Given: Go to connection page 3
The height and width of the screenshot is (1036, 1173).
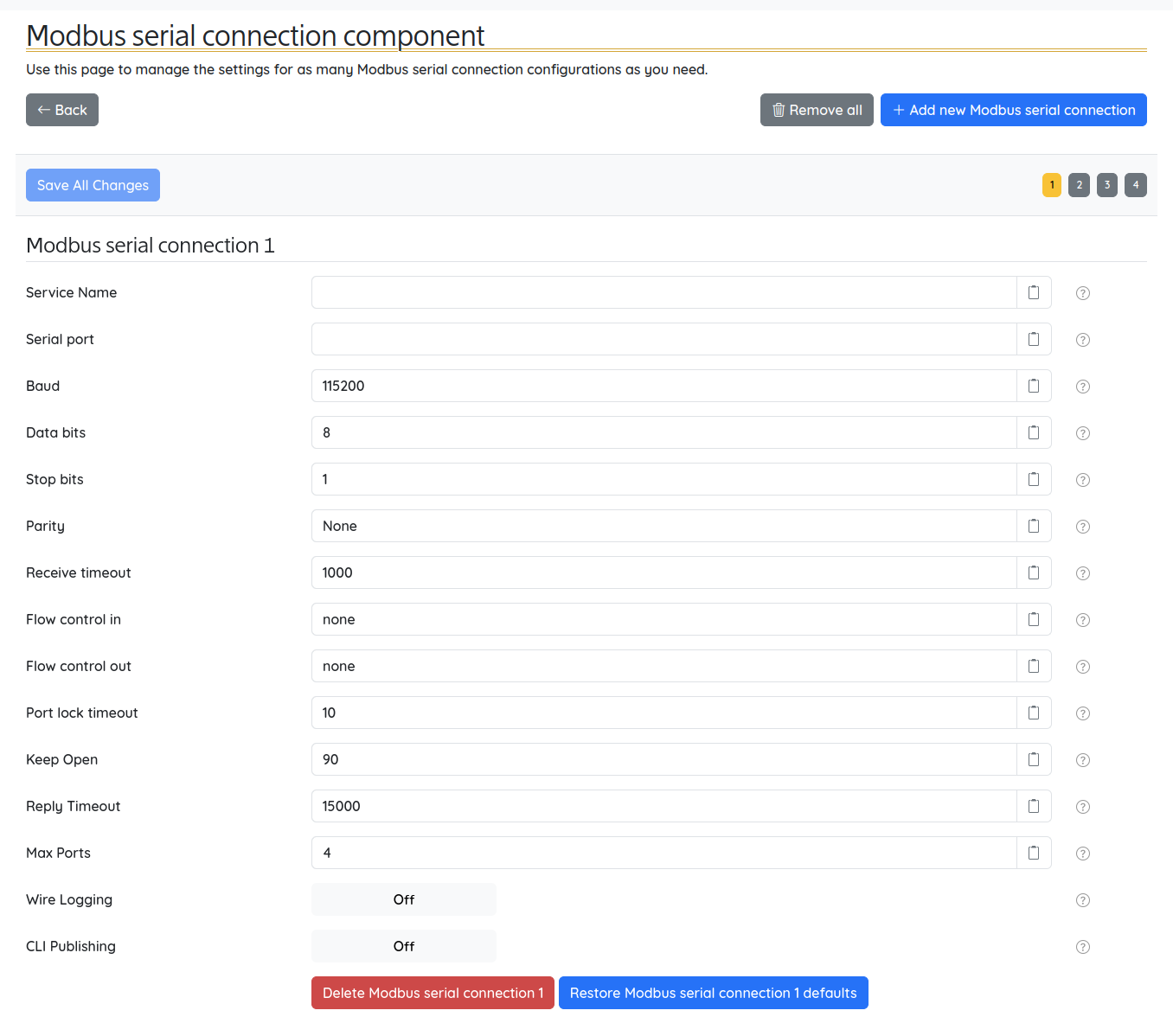Looking at the screenshot, I should point(1107,185).
